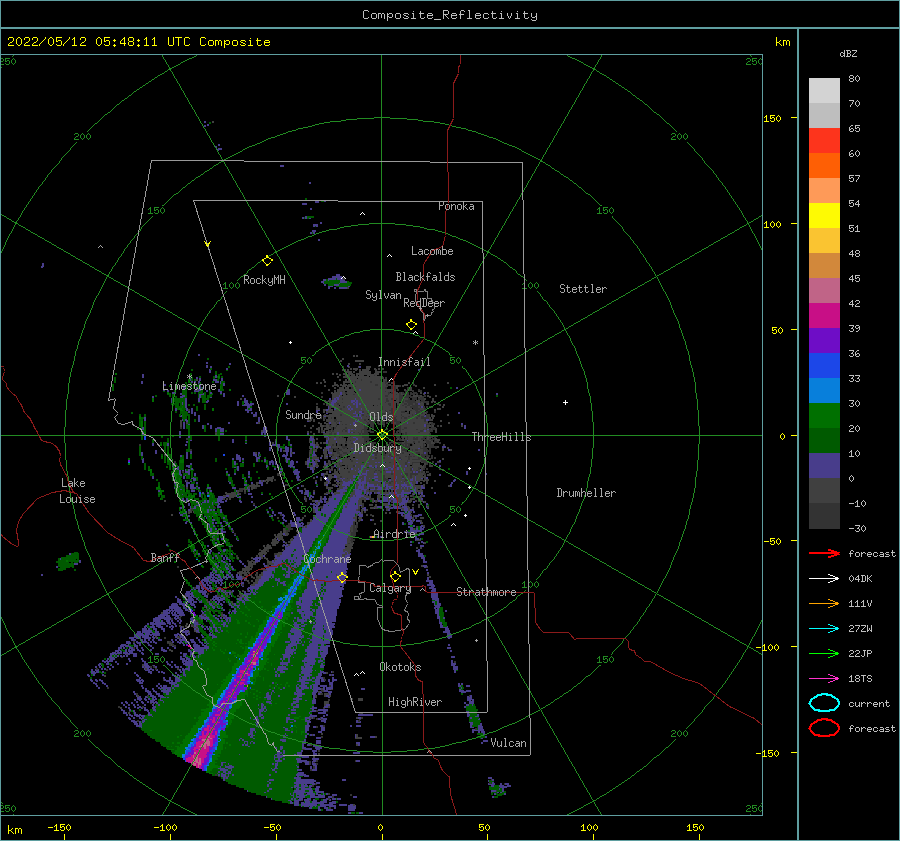Click the dBZ scale heading
Image resolution: width=900 pixels, height=841 pixels.
(848, 53)
